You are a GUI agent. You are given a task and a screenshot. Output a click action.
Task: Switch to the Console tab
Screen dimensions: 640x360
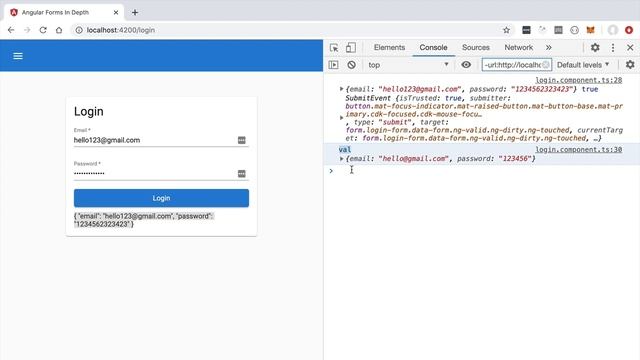point(433,48)
